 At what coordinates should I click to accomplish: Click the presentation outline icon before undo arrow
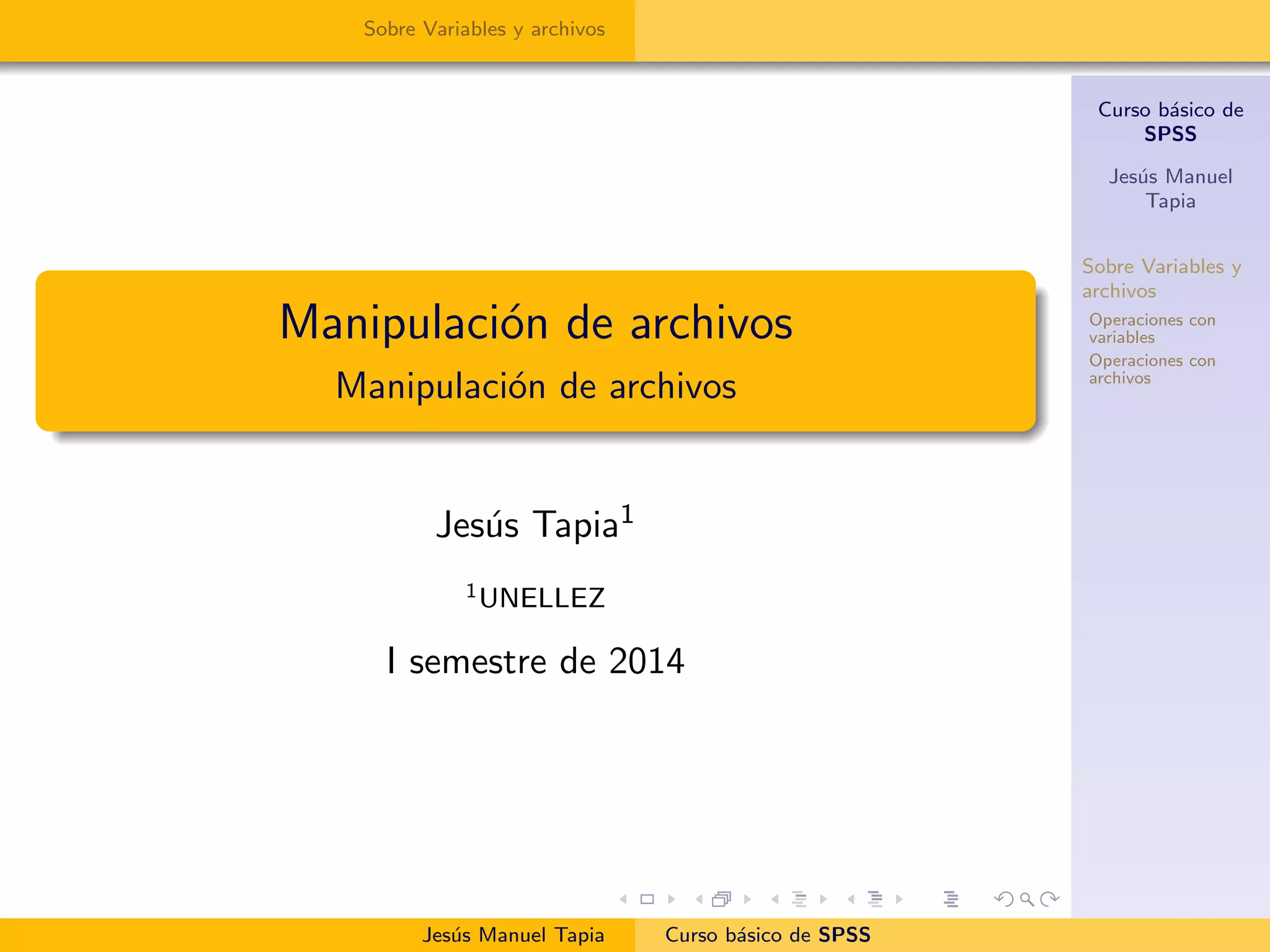[951, 899]
